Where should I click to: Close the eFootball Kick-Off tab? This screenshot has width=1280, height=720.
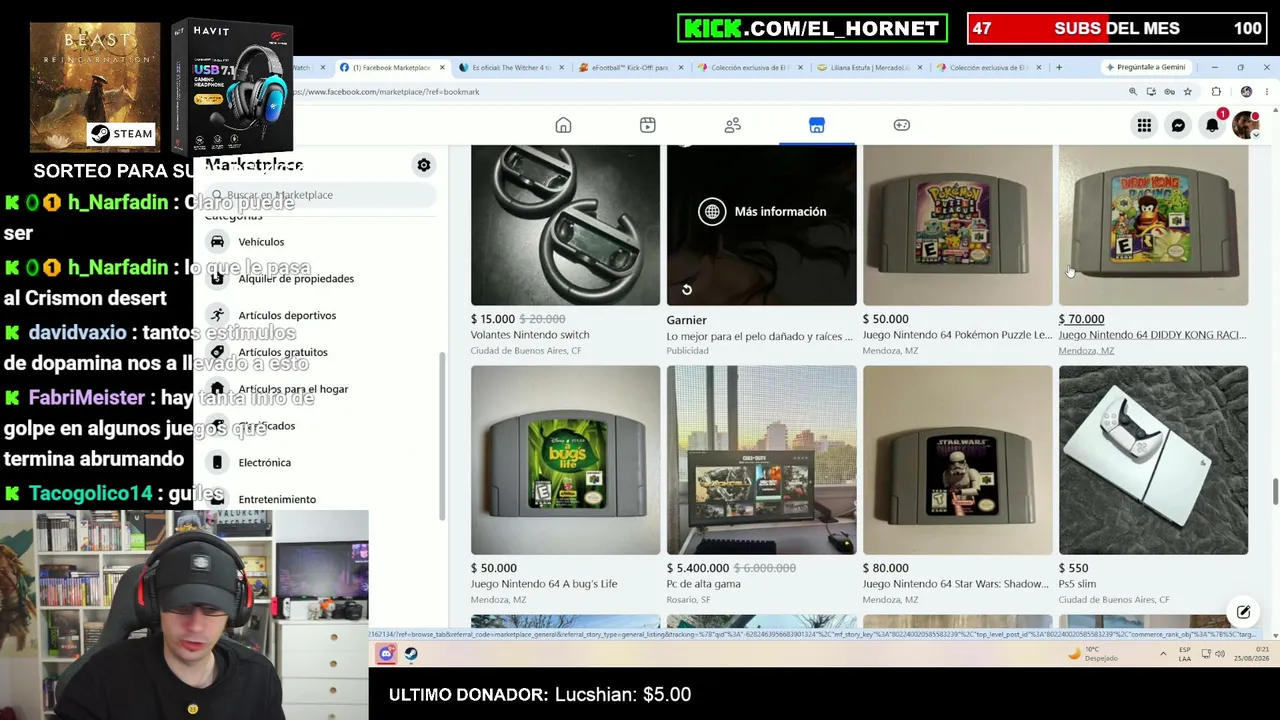coord(681,67)
